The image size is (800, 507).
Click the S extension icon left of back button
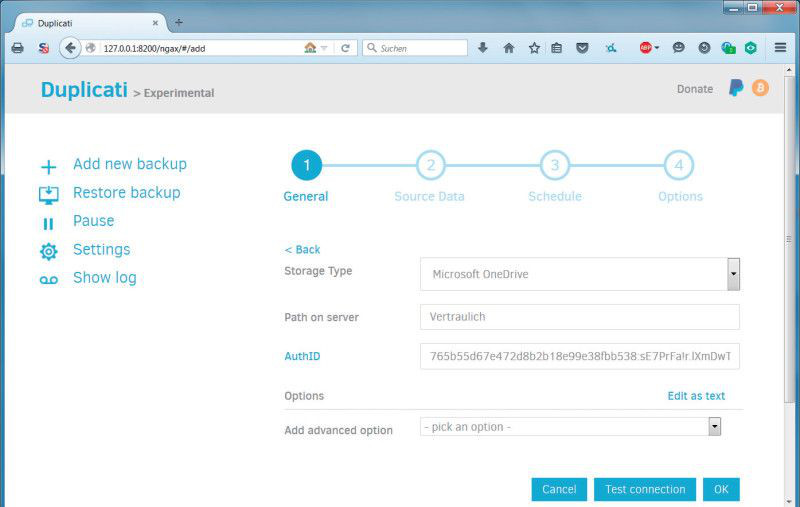[x=44, y=48]
